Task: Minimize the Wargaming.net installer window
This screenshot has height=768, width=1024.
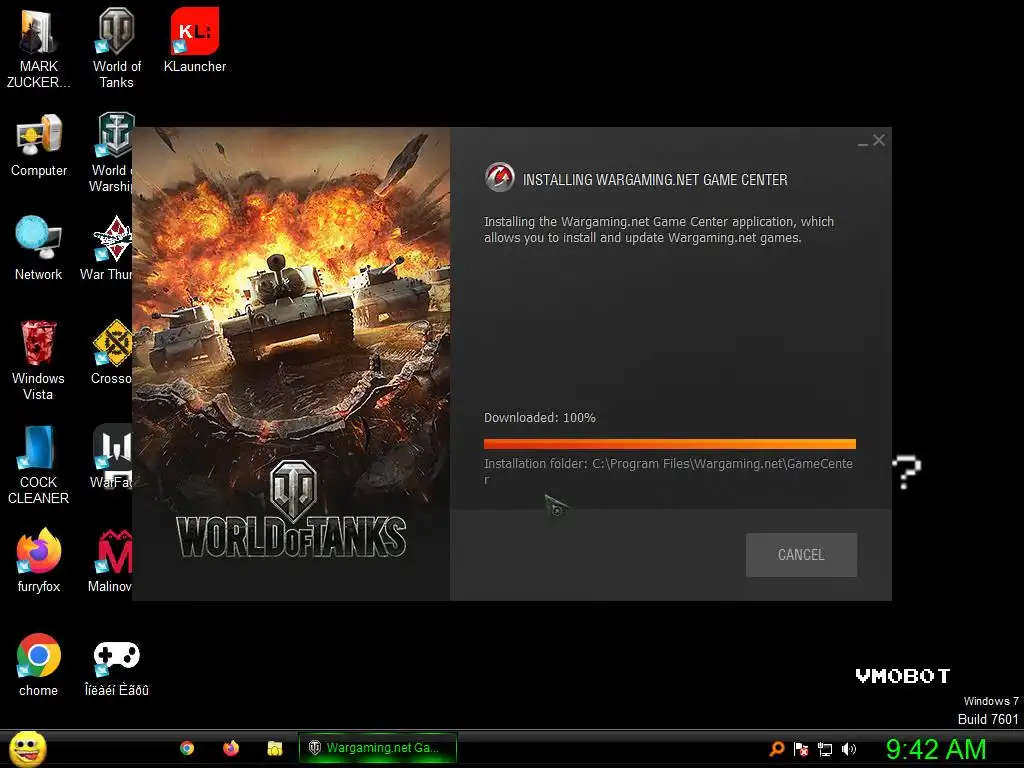Action: click(x=862, y=142)
